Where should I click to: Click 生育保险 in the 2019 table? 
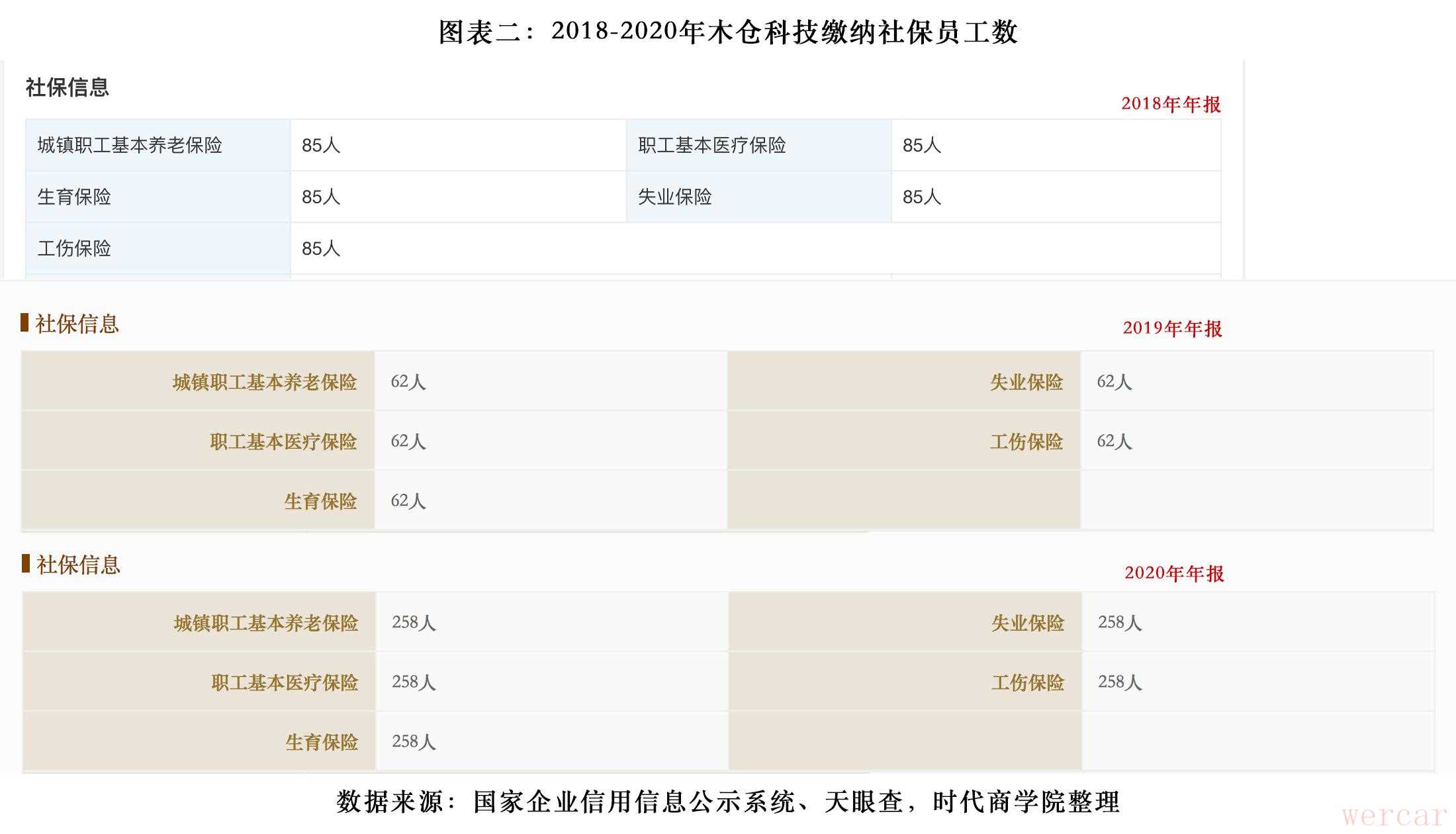pos(320,501)
